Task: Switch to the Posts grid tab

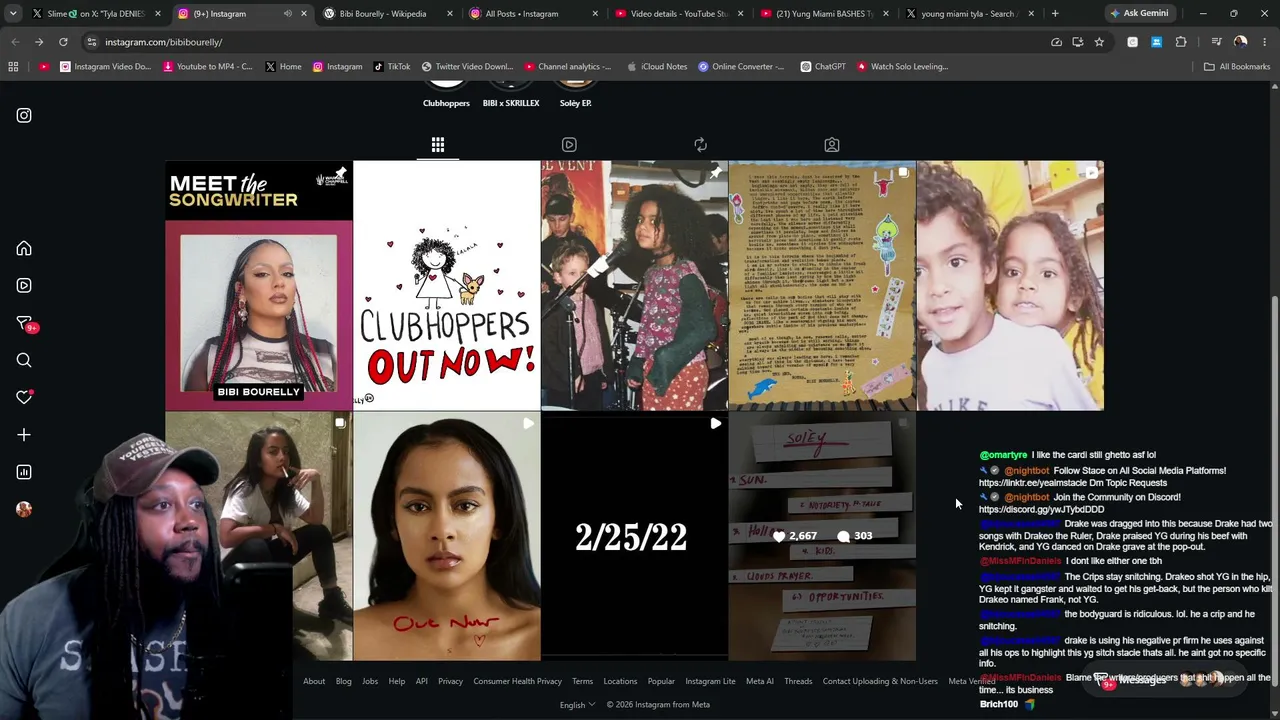Action: tap(438, 145)
